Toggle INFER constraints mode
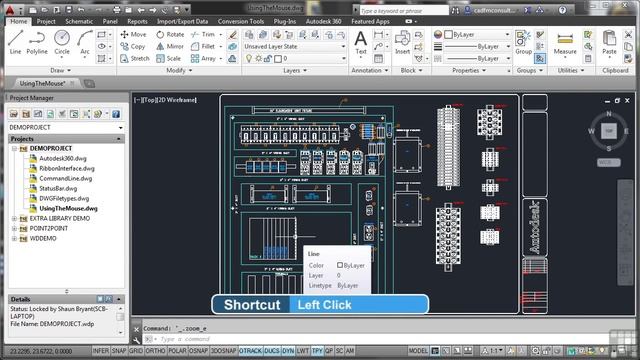 (x=100, y=351)
